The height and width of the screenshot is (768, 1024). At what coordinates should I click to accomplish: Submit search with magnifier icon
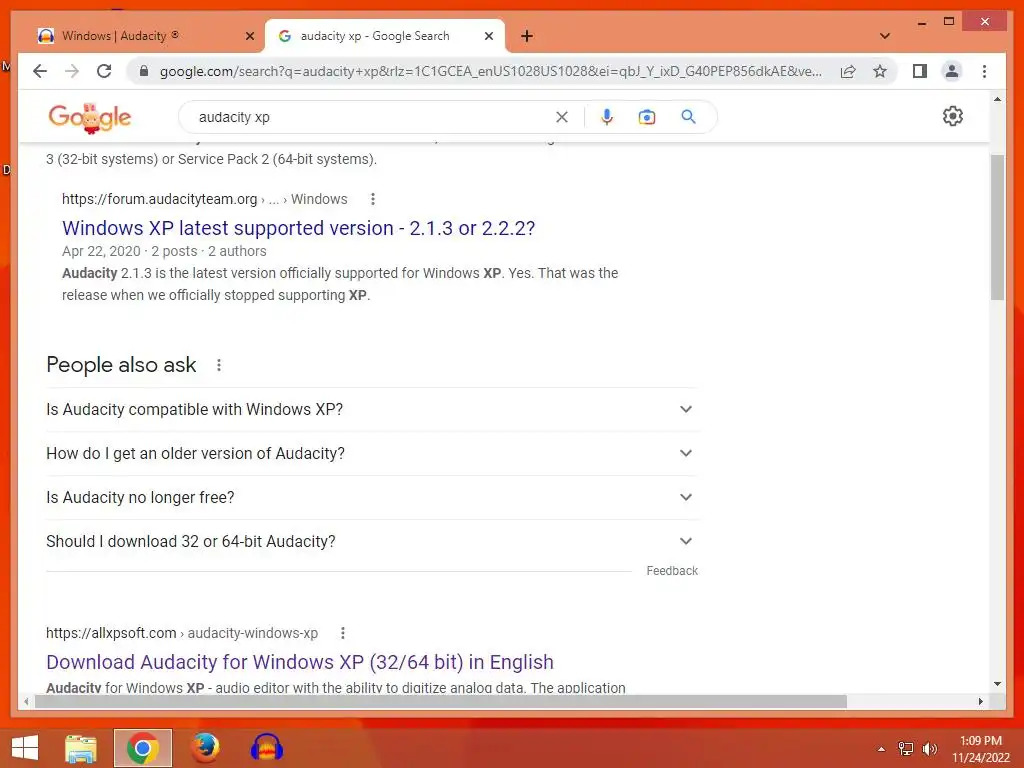[688, 117]
